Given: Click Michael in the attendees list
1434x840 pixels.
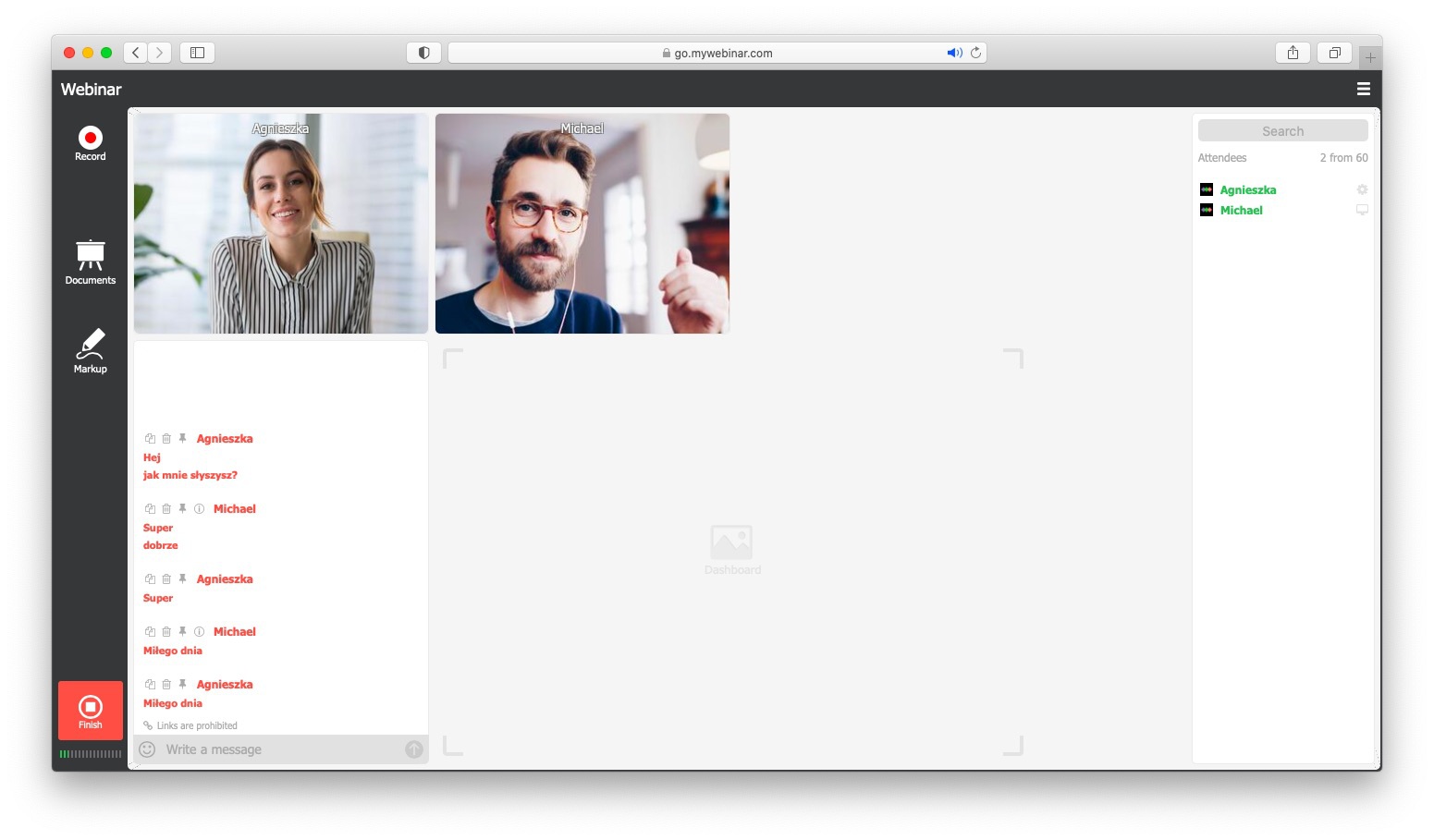Looking at the screenshot, I should (x=1241, y=211).
